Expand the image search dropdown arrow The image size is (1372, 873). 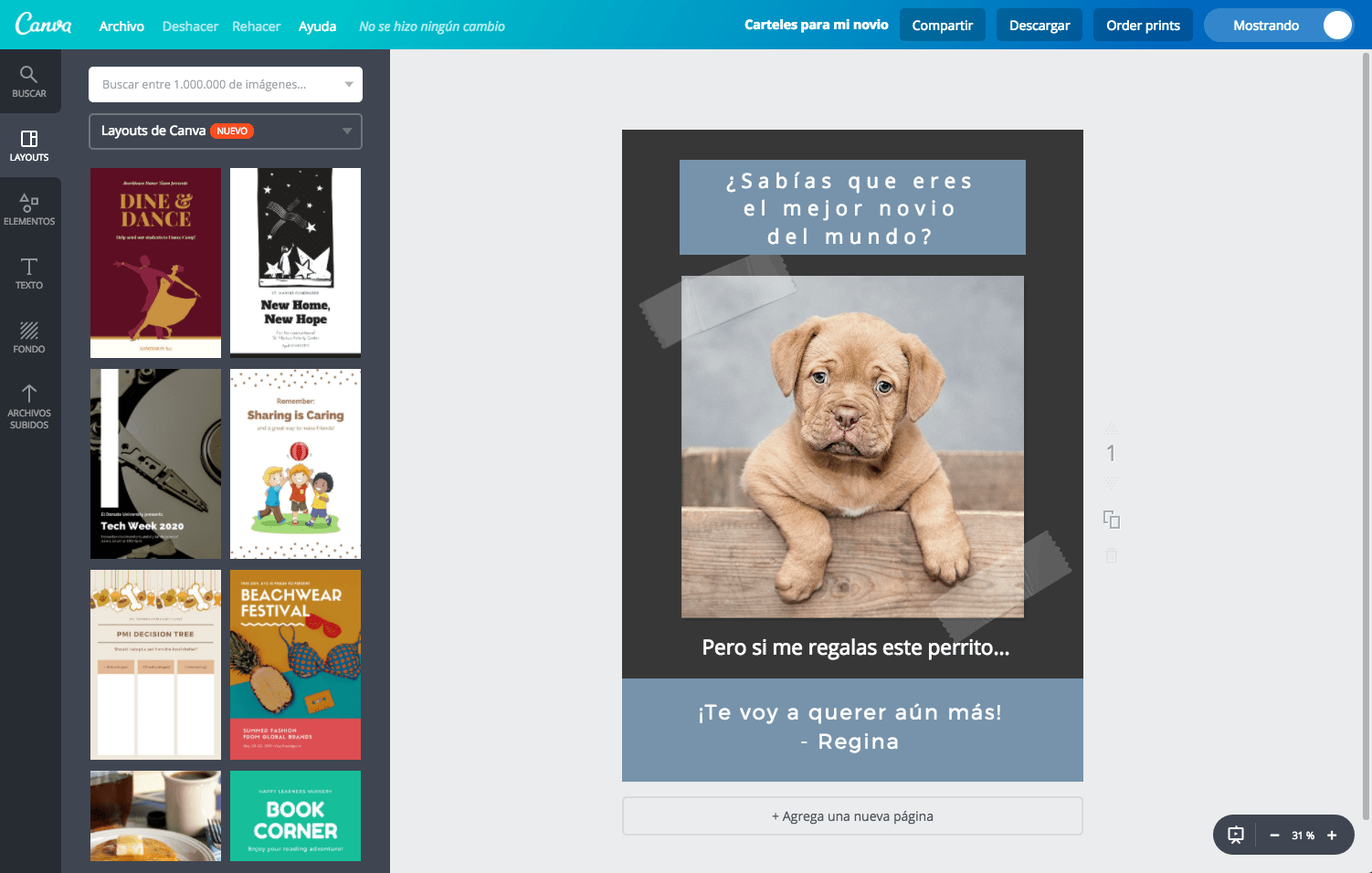(349, 84)
